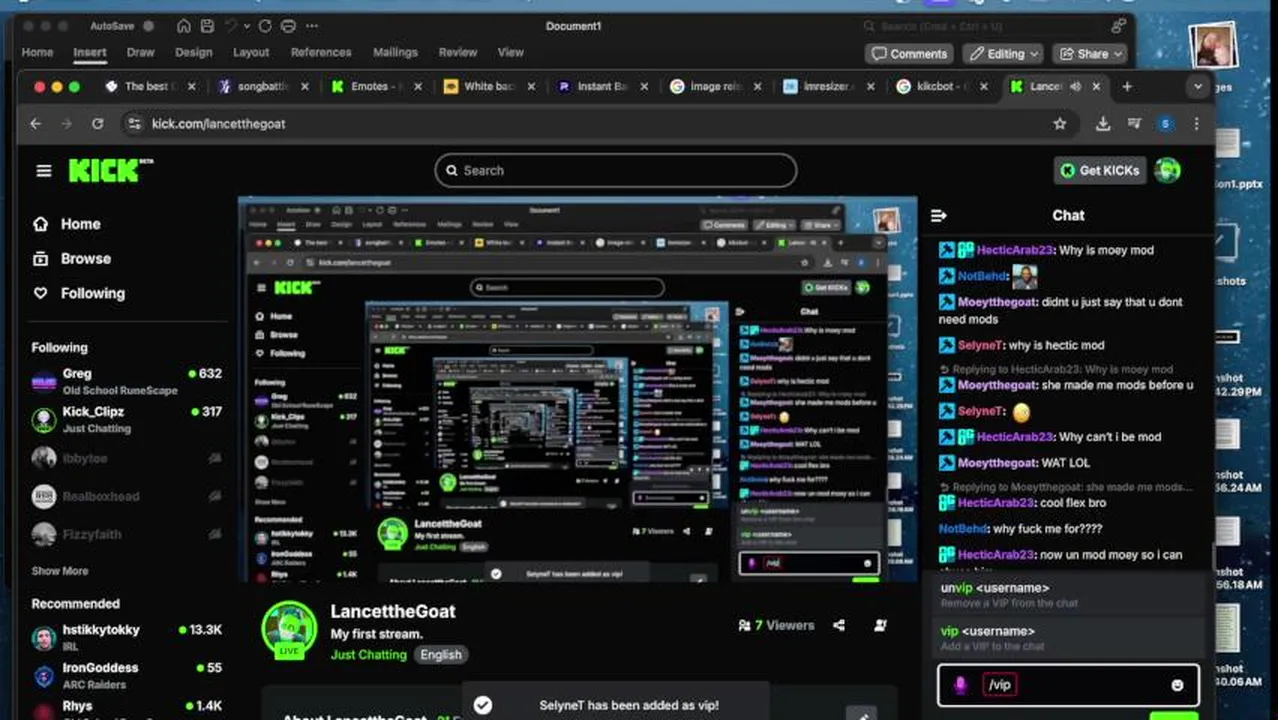Open Word Draw ribbon tab
The height and width of the screenshot is (720, 1278).
pos(140,52)
